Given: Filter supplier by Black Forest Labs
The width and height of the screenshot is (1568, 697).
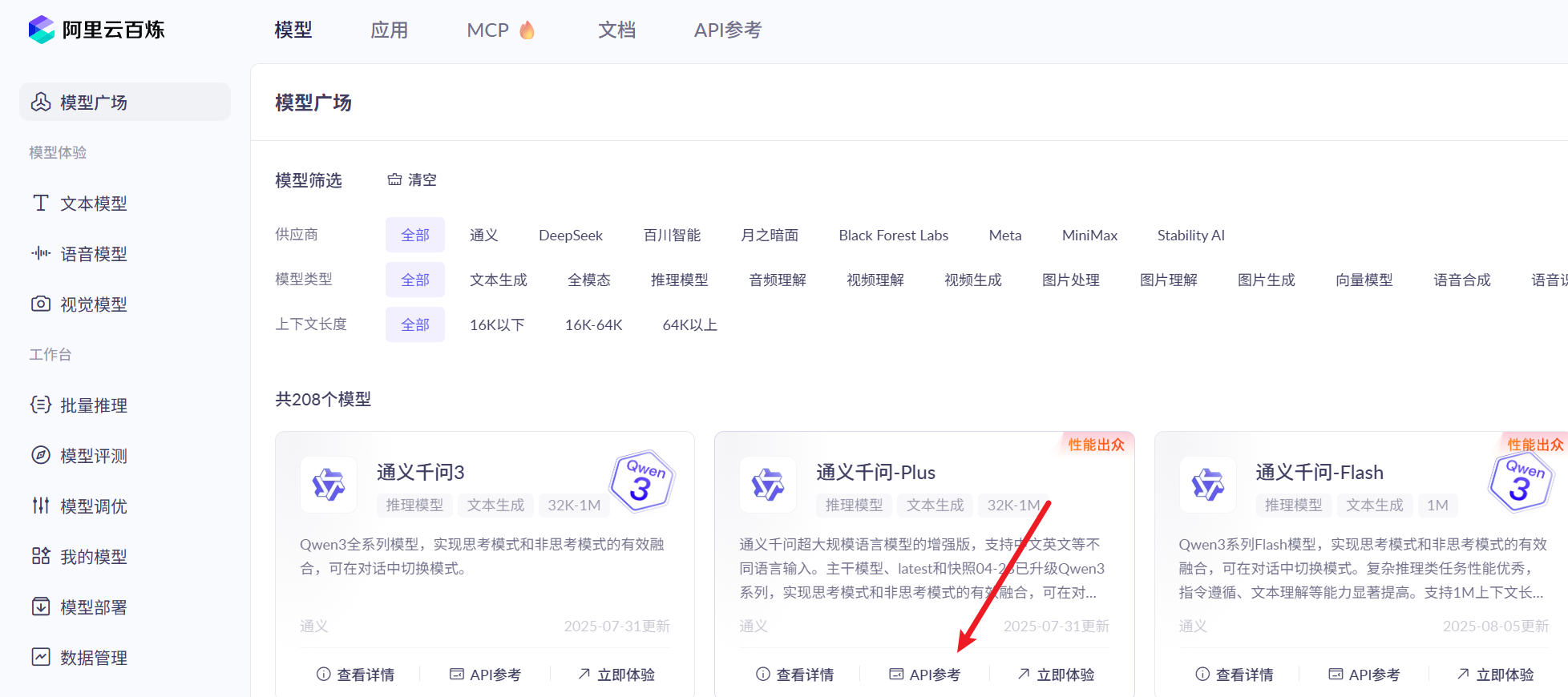Looking at the screenshot, I should [x=894, y=235].
